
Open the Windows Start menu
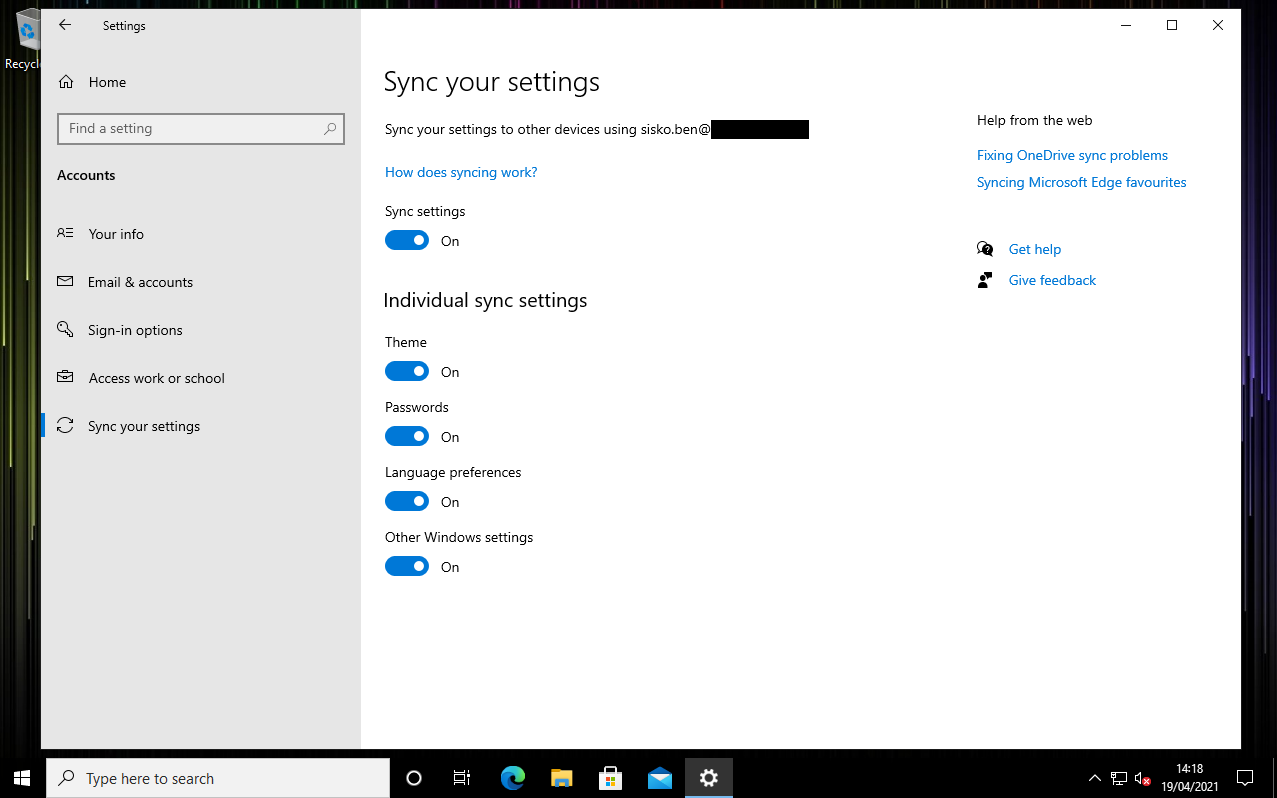[22, 778]
